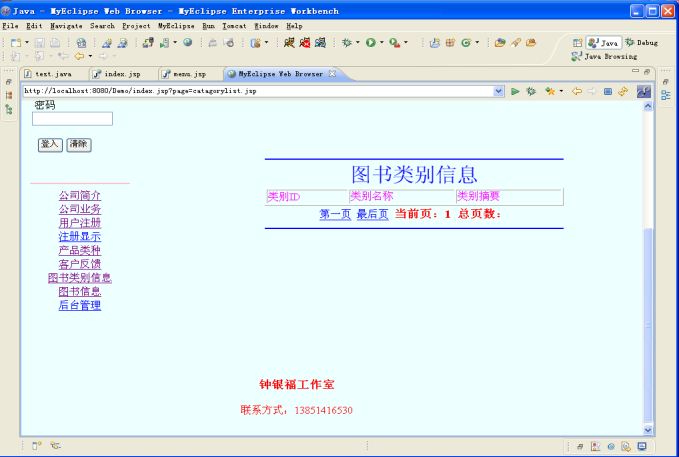The height and width of the screenshot is (457, 679).
Task: Switch to the menu.jsp editor tab
Action: click(x=190, y=74)
